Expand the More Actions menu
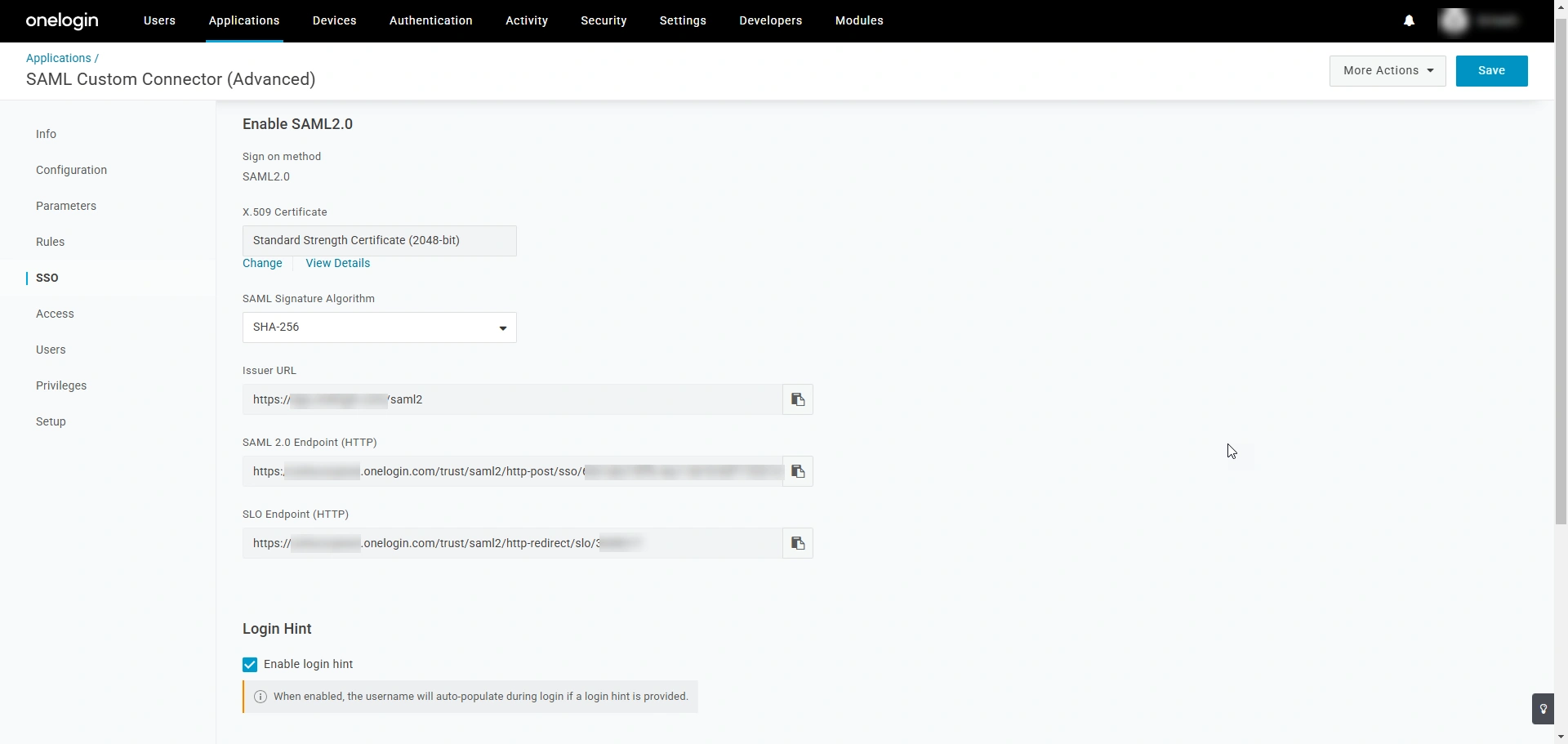 (1387, 71)
